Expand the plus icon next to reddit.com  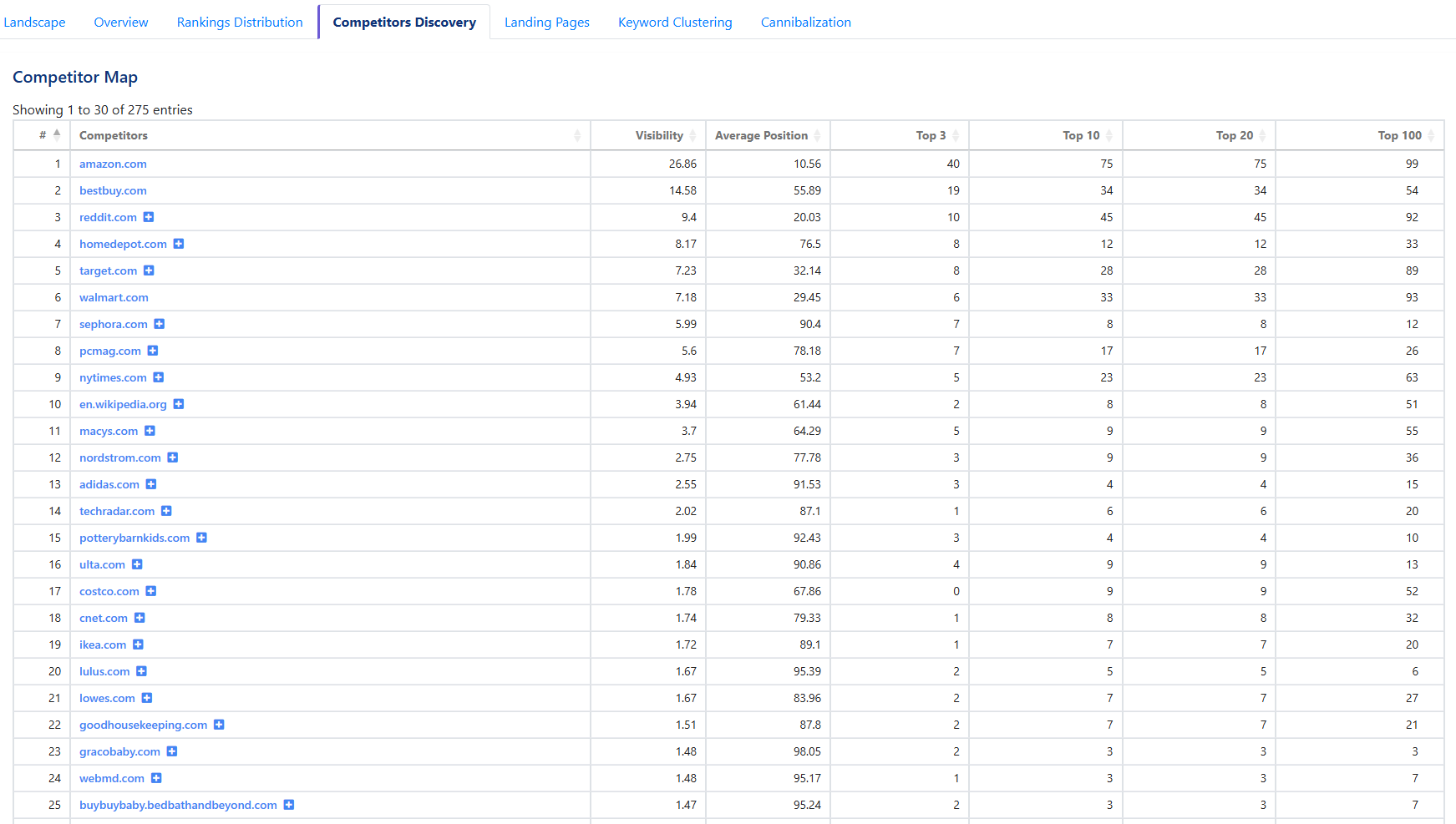(149, 217)
